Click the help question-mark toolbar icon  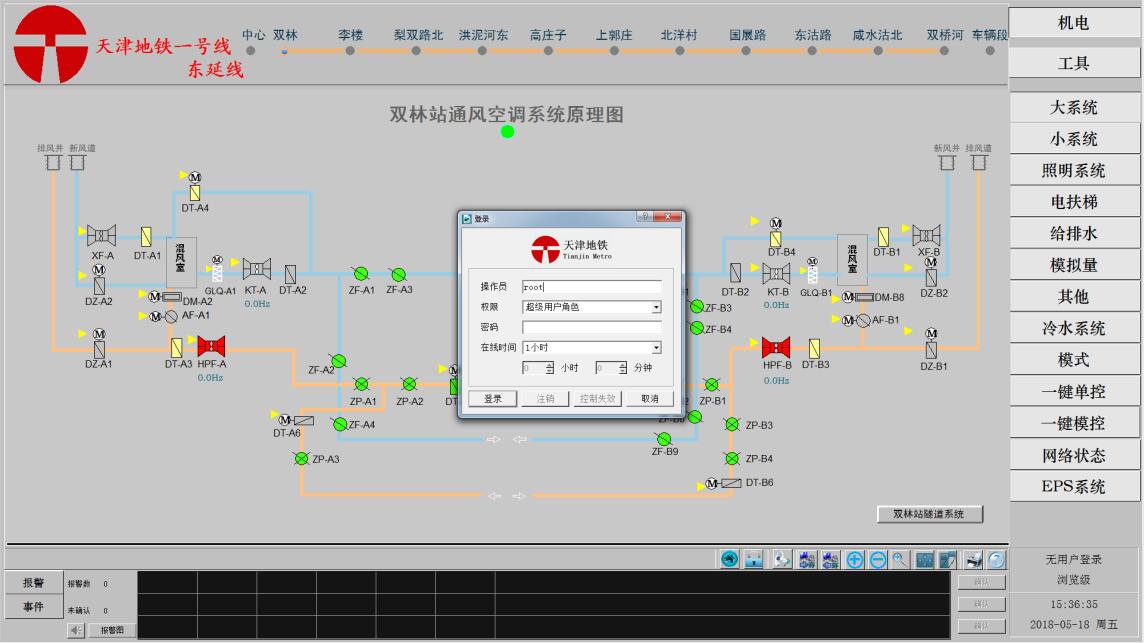tap(997, 560)
